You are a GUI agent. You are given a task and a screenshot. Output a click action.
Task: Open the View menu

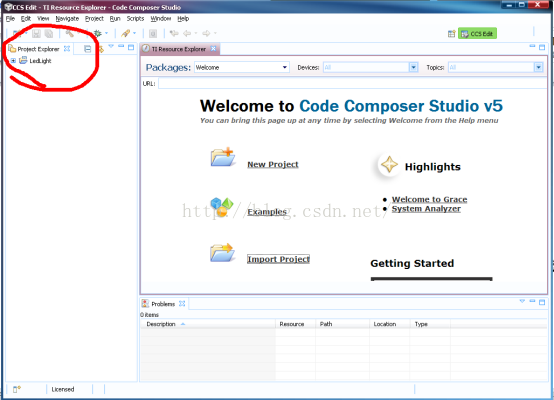[43, 18]
